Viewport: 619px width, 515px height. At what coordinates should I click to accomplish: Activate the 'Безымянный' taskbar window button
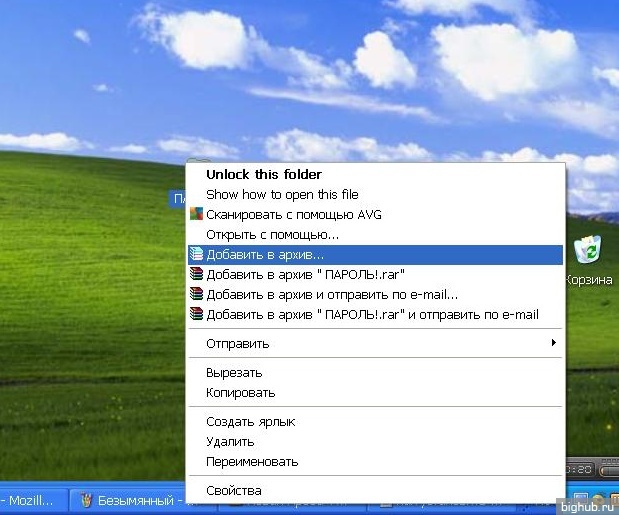[x=130, y=500]
